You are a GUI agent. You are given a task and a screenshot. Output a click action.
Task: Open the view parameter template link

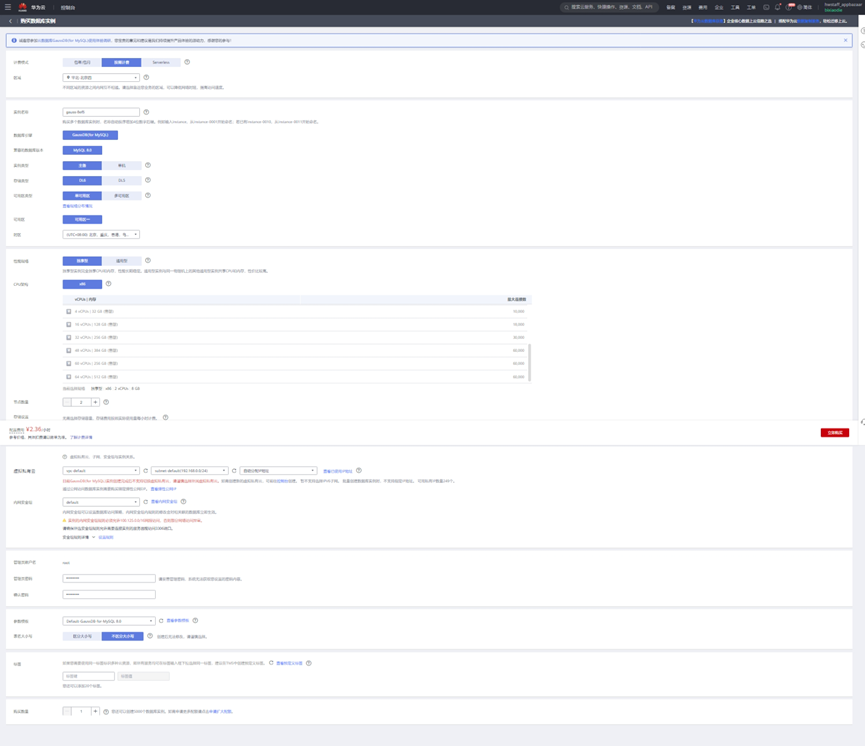click(178, 621)
